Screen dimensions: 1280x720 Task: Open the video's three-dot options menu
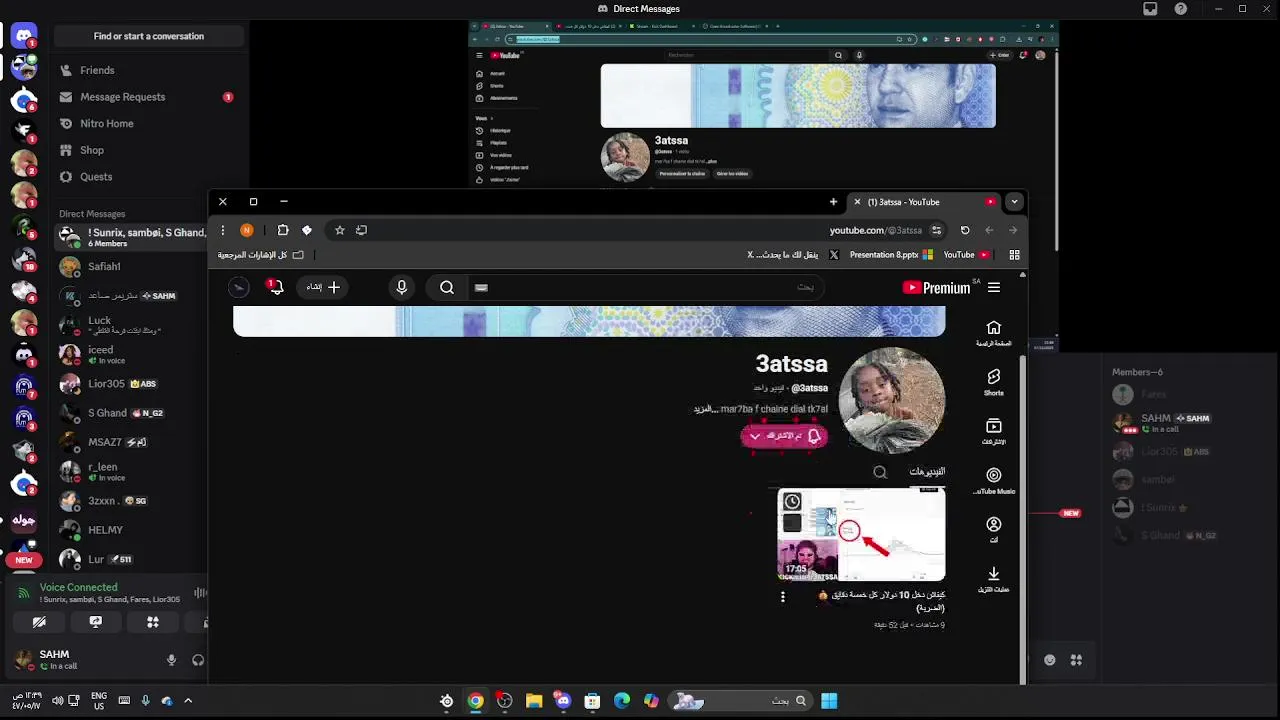(x=783, y=597)
